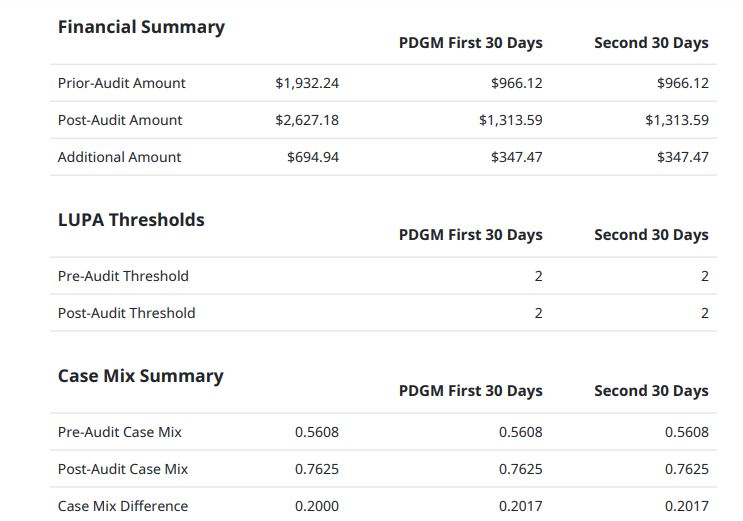Click the Case Mix Summary heading
Viewport: 743px width, 521px height.
(141, 376)
